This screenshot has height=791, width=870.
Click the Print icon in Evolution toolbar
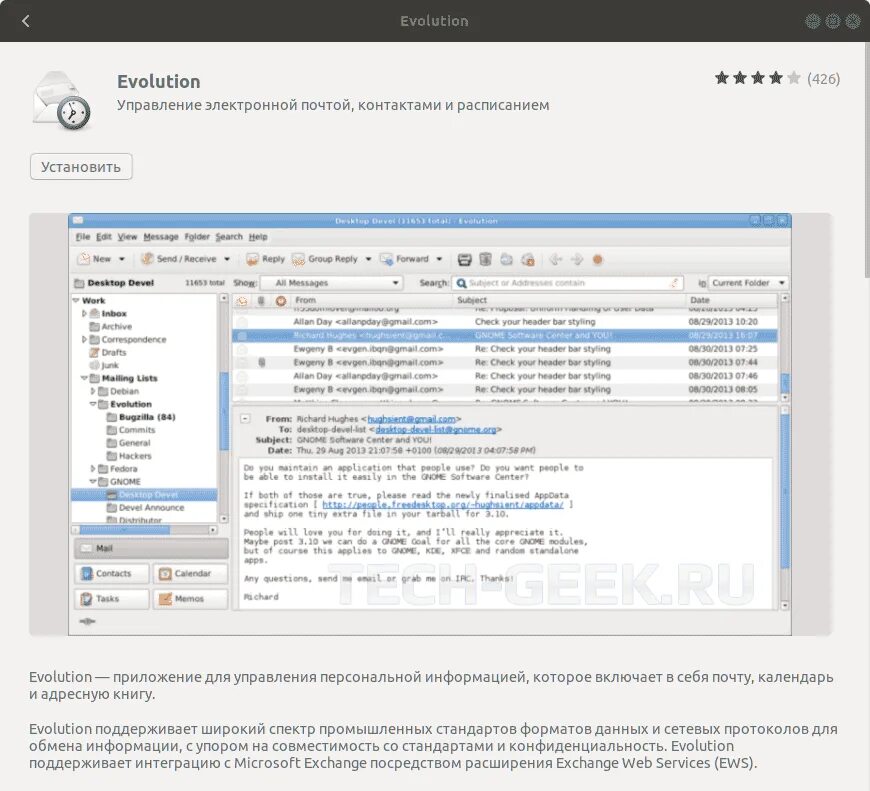465,260
